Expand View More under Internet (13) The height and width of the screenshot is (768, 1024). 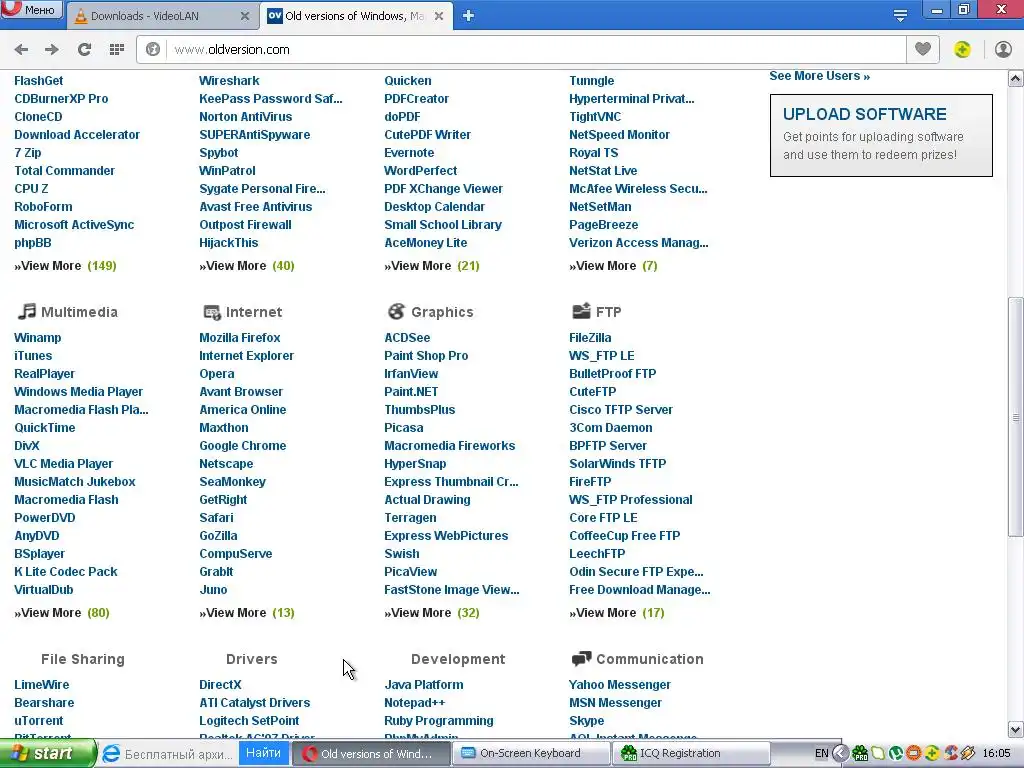(247, 613)
